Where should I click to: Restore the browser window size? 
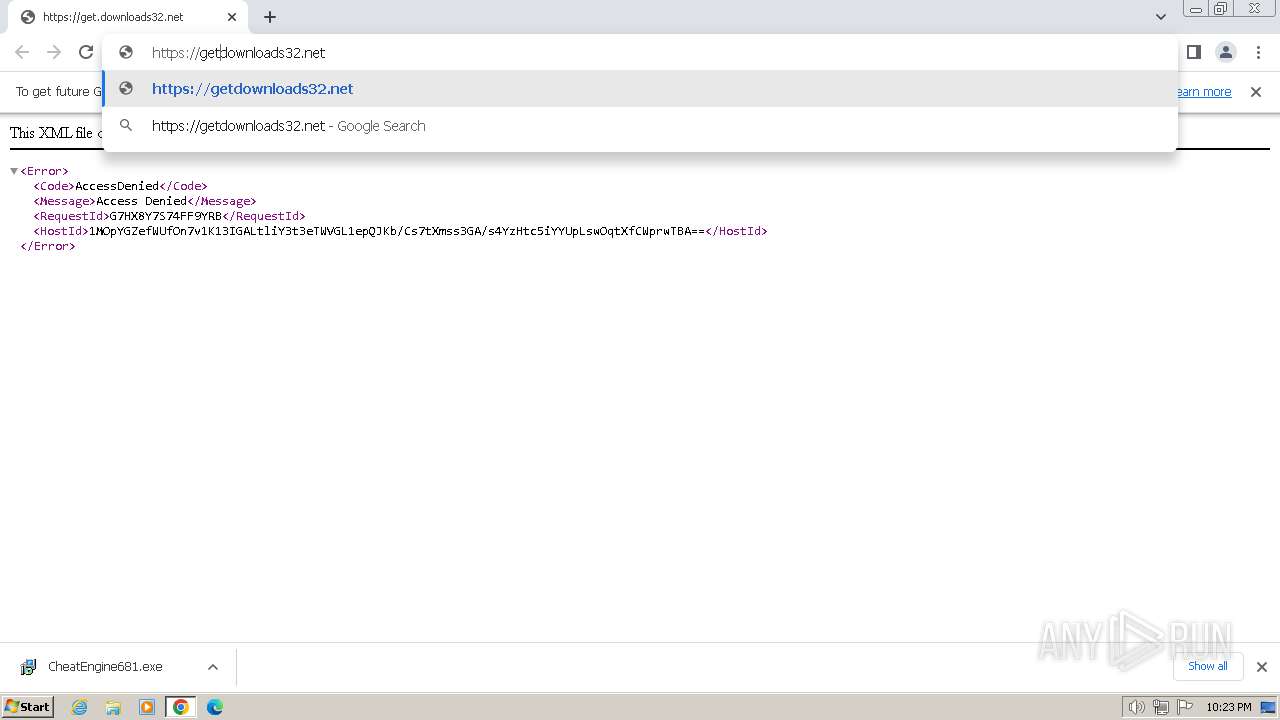[x=1221, y=9]
